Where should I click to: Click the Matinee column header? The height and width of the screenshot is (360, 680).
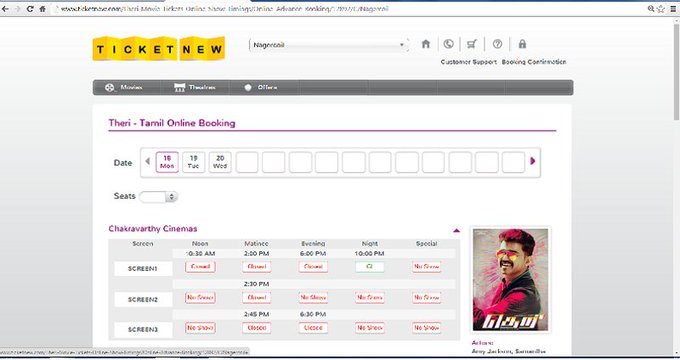click(x=256, y=244)
